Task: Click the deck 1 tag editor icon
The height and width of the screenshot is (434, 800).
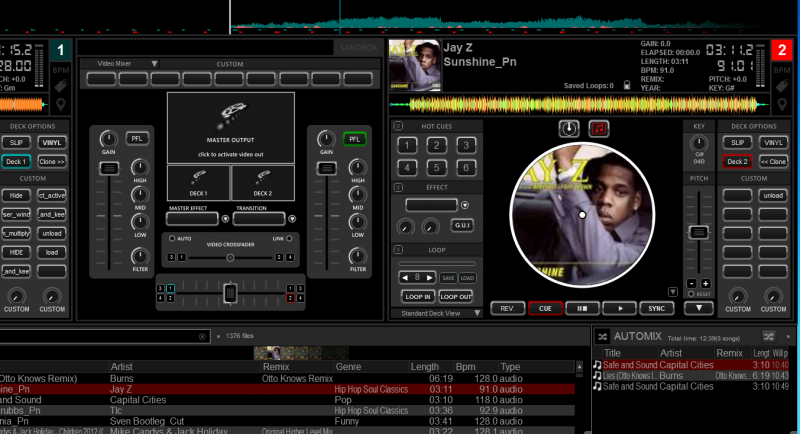Action: point(61,86)
